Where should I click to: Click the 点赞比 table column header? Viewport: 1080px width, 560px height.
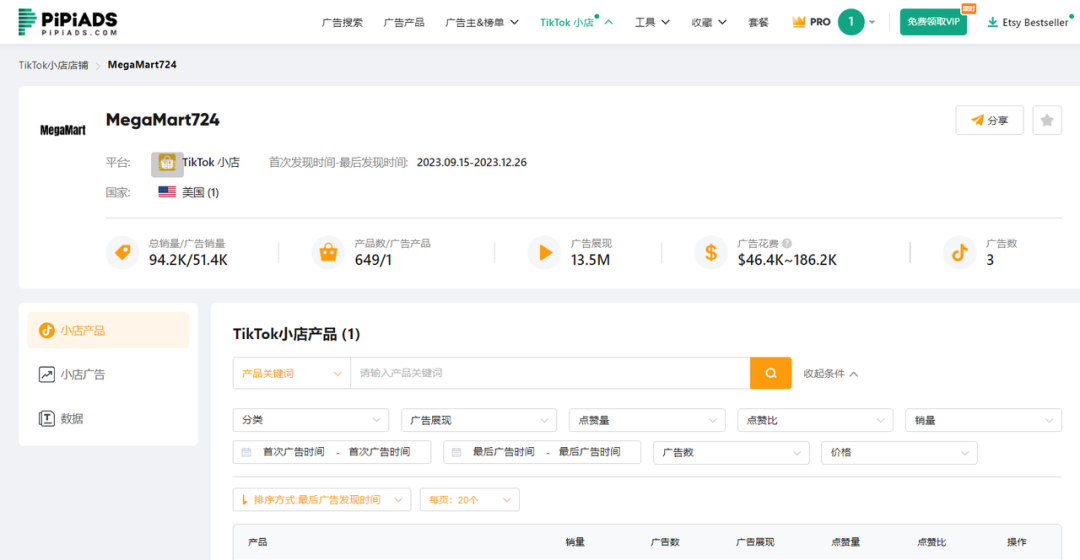point(931,542)
